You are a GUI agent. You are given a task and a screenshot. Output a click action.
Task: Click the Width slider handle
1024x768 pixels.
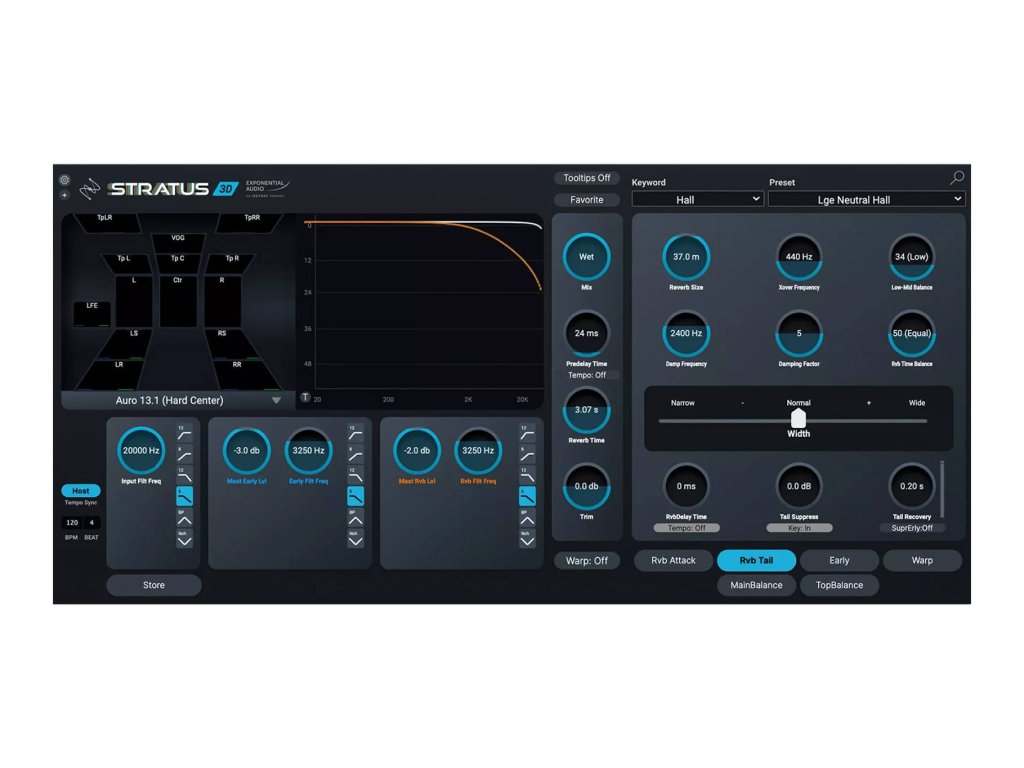coord(798,418)
